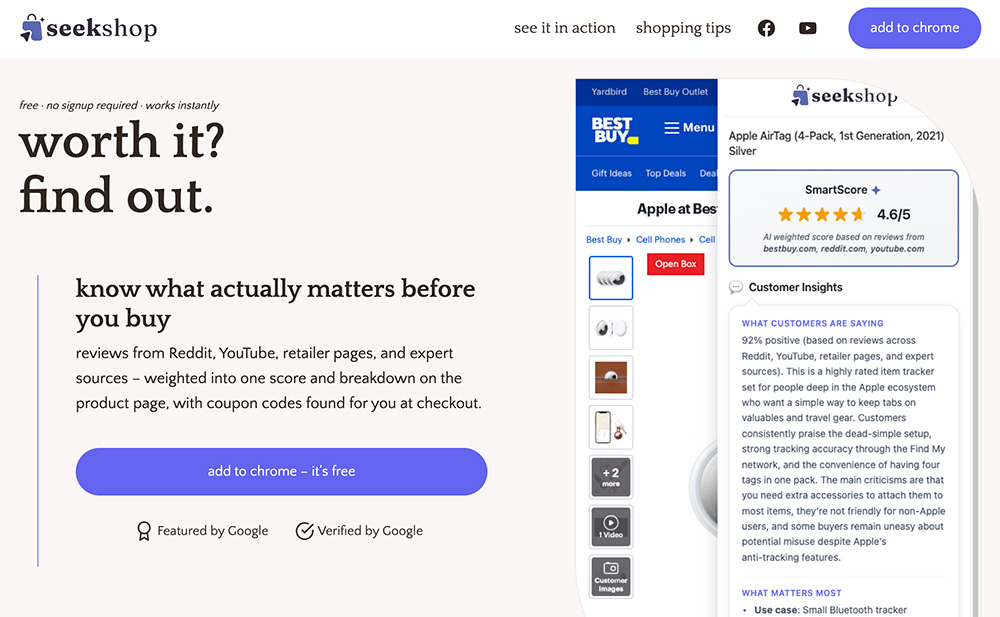This screenshot has height=617, width=1000.
Task: Click the Customer Insights chat bubble icon
Action: 735,287
